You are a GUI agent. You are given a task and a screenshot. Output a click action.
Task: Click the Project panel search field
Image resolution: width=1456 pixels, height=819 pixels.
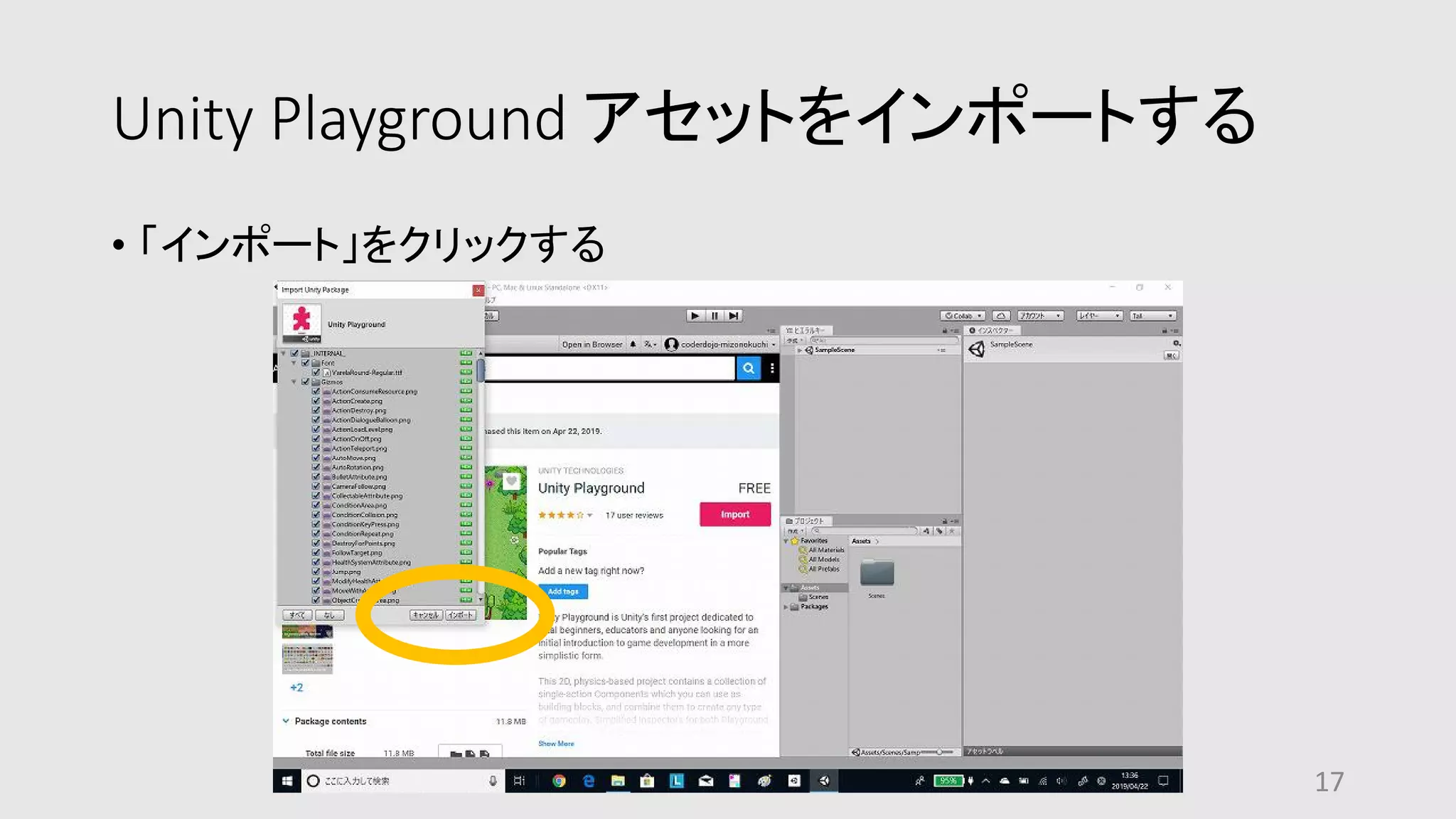(x=864, y=531)
